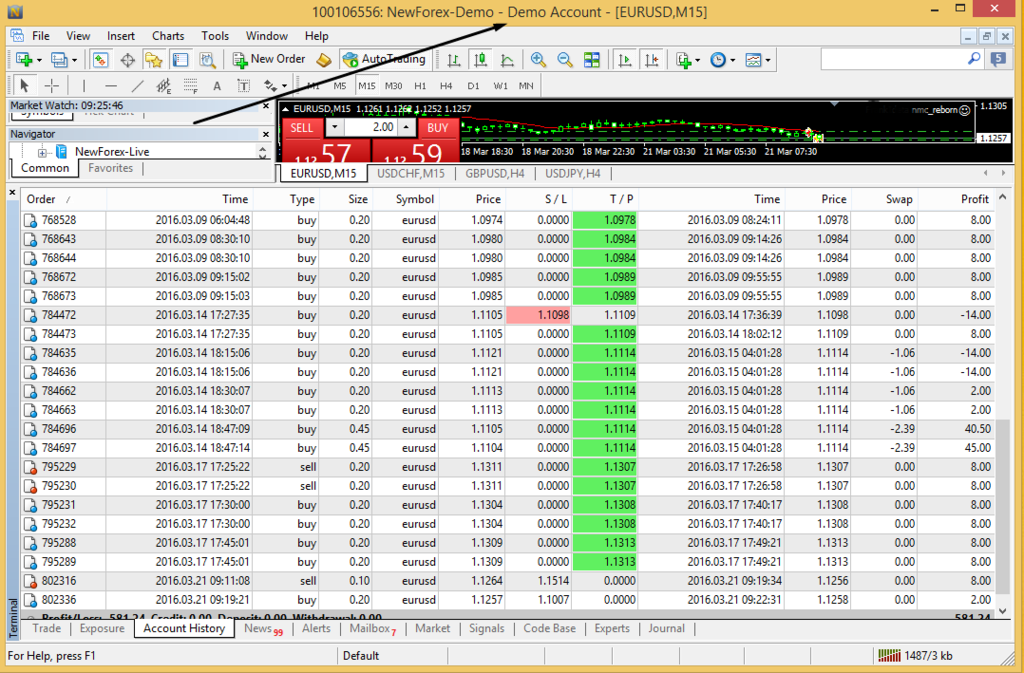Screen dimensions: 1024x673
Task: Decrease volume with the one-click arrow
Action: pyautogui.click(x=334, y=127)
